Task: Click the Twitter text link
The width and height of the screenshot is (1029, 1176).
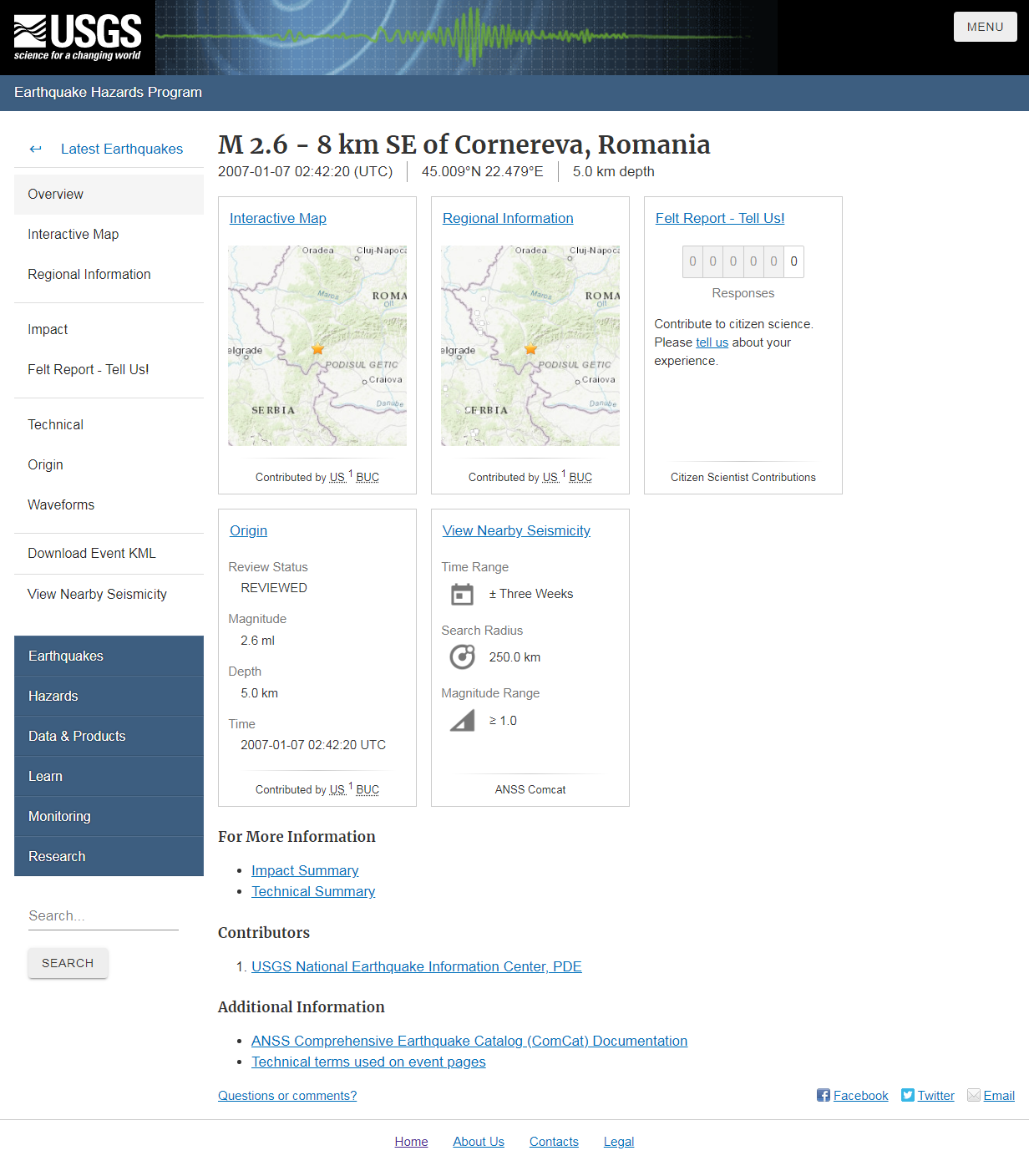Action: pos(935,1096)
